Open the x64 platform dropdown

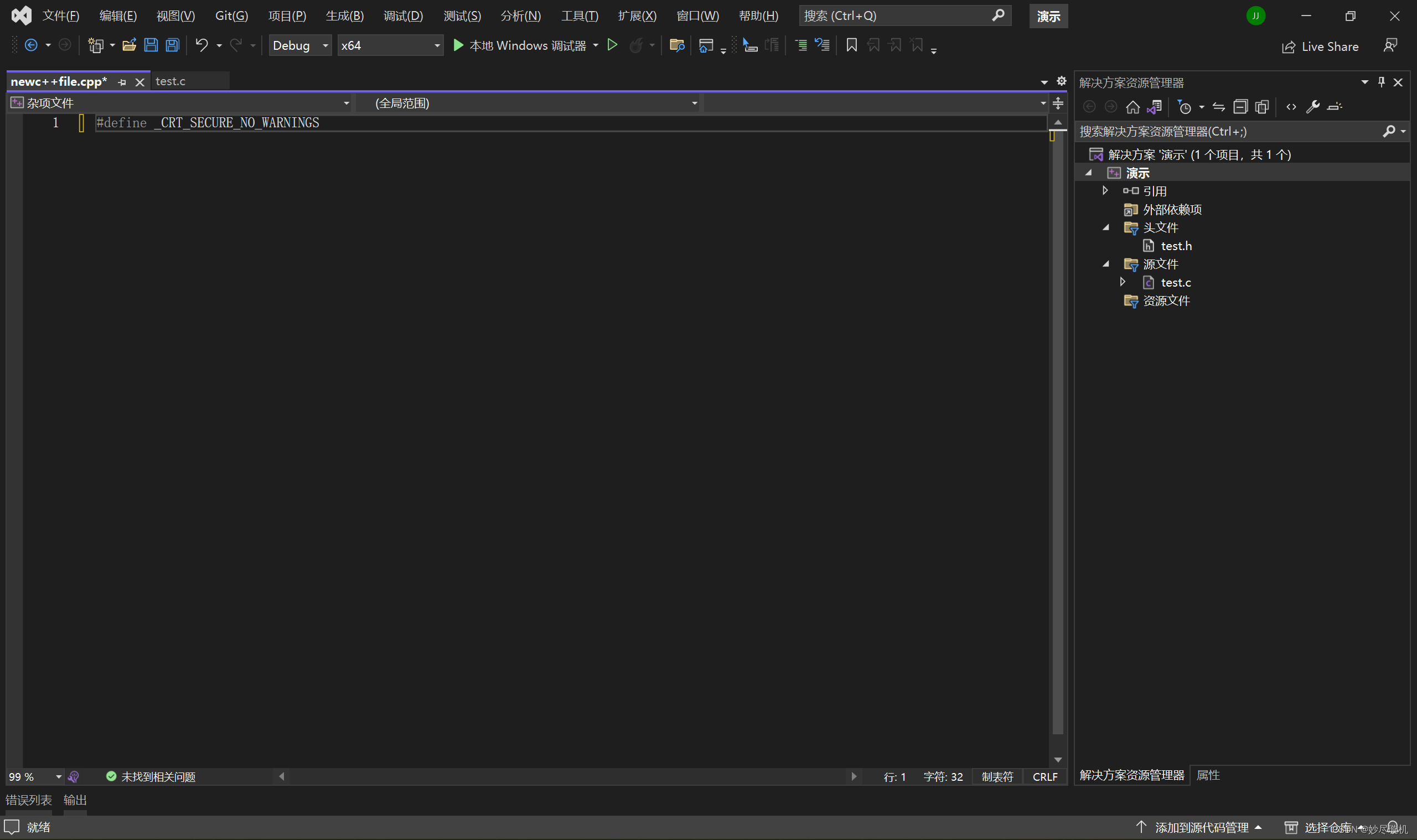click(x=390, y=45)
